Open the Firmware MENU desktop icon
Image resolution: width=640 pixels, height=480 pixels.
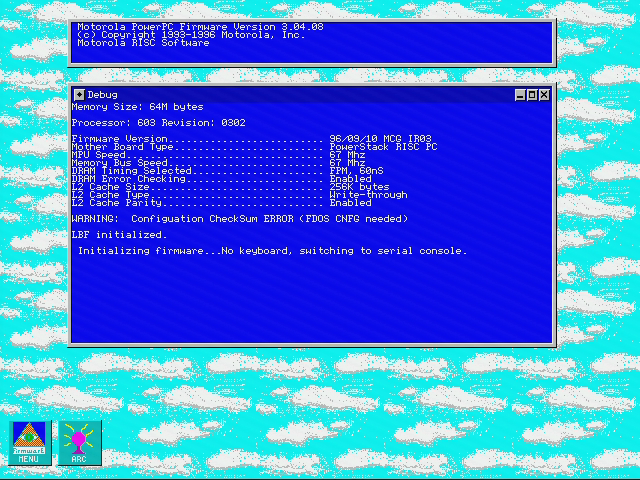[30, 443]
